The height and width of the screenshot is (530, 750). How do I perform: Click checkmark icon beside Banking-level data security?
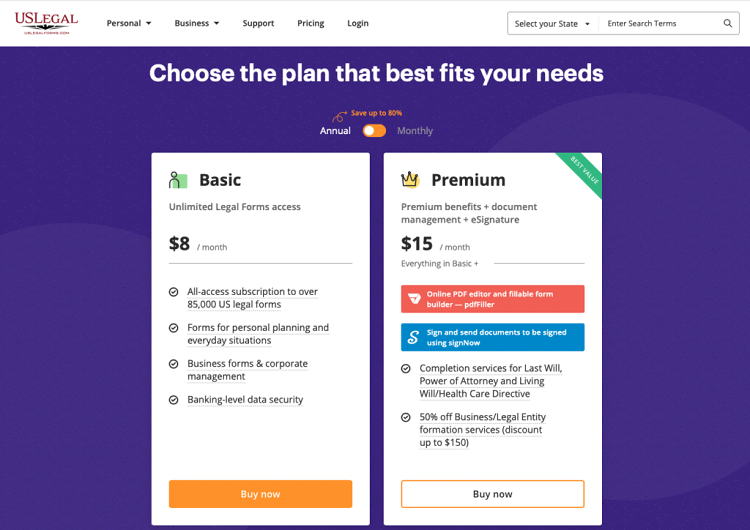[174, 399]
